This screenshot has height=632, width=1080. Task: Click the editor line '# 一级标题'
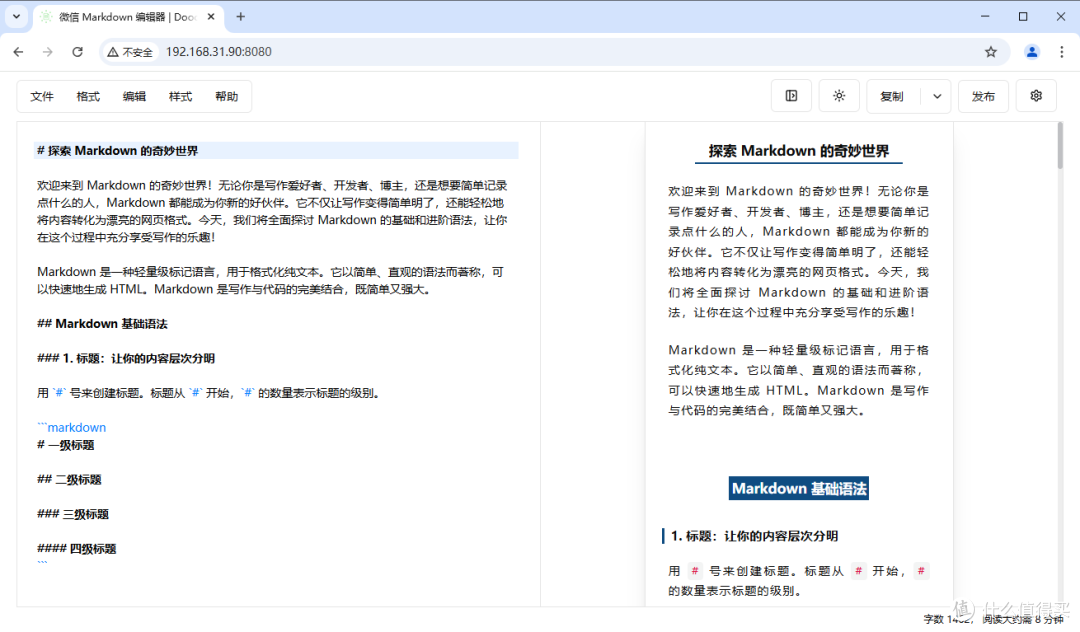click(x=65, y=445)
